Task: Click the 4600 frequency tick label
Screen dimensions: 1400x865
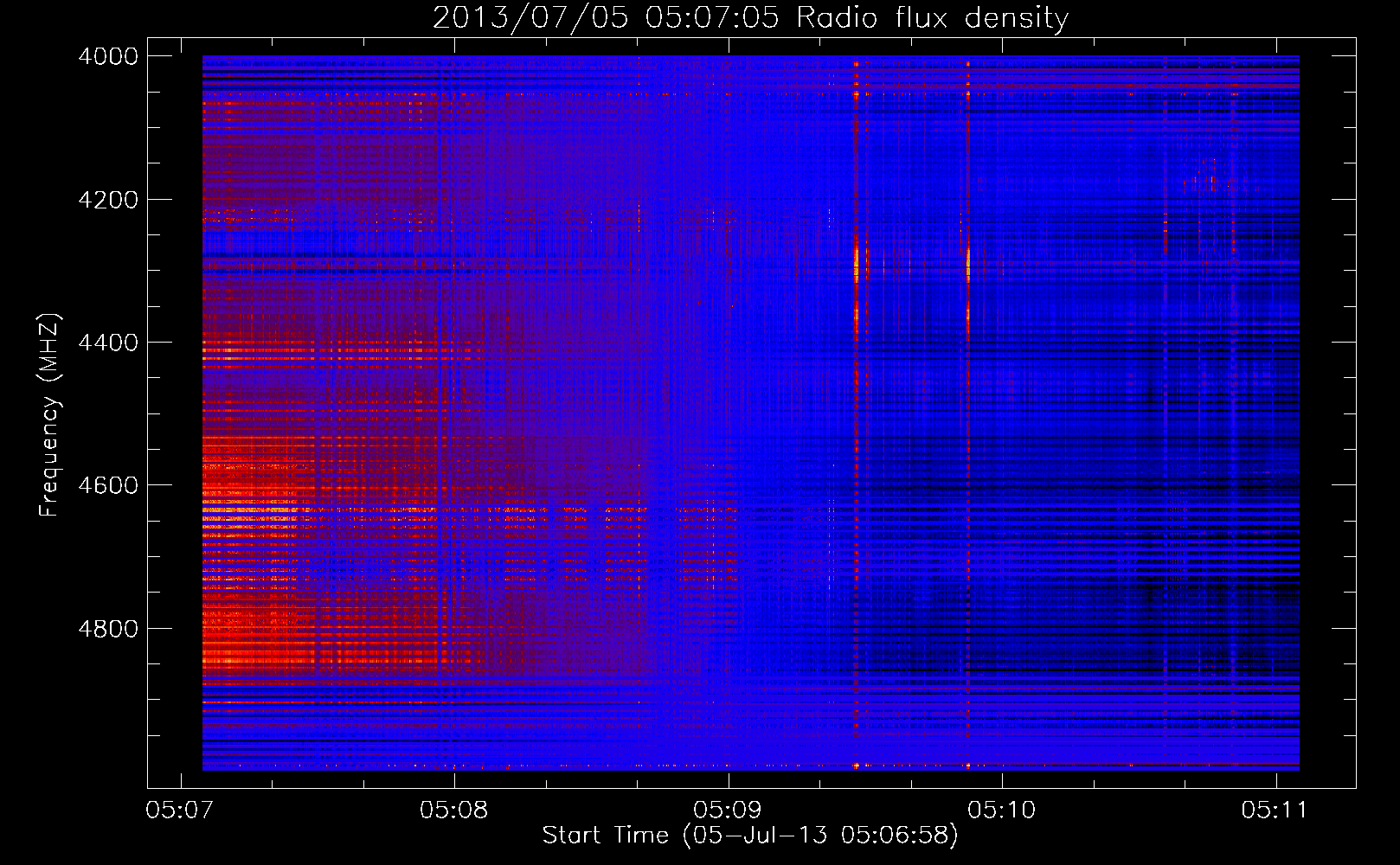Action: pyautogui.click(x=108, y=485)
